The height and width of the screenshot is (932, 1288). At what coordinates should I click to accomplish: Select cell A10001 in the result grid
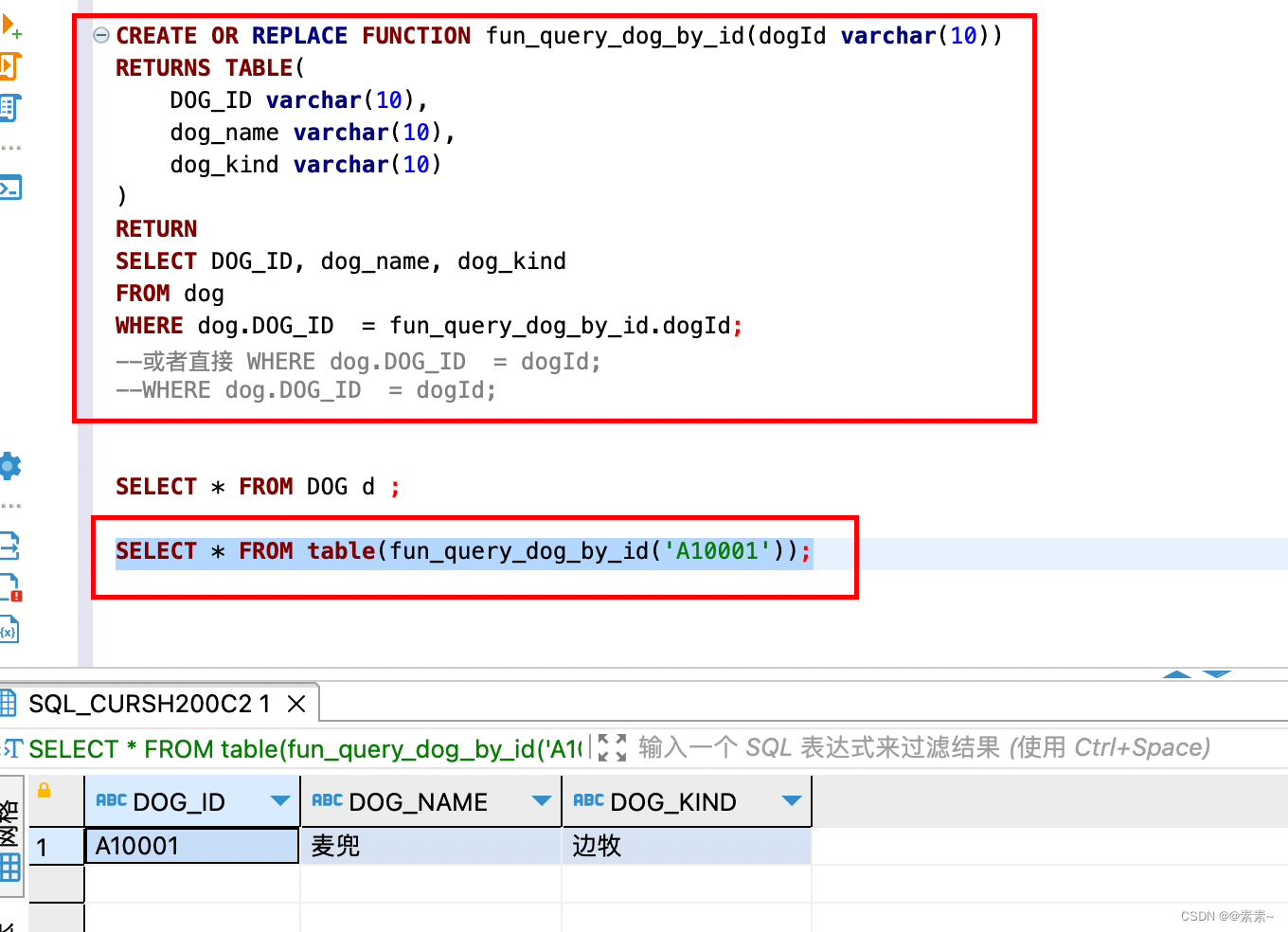point(192,846)
